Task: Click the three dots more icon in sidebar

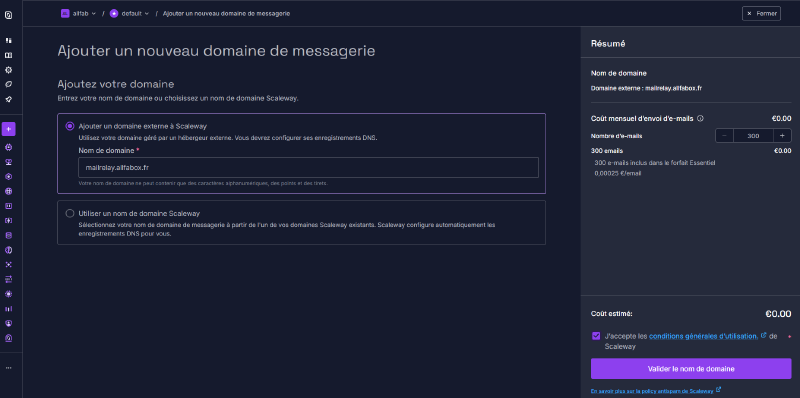Action: click(8, 367)
